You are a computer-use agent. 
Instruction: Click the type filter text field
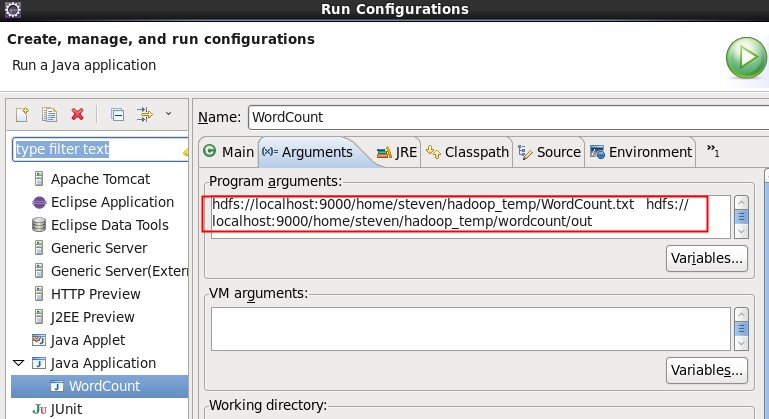(x=100, y=149)
